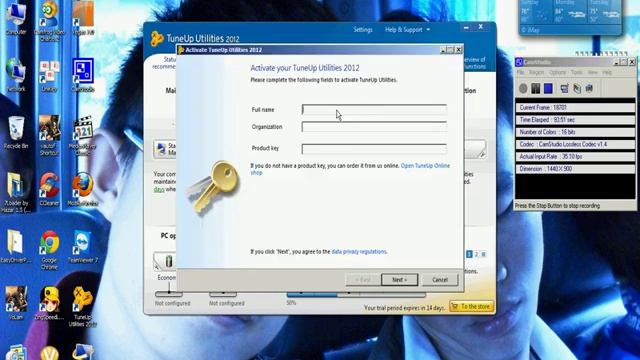Select the VoLam desktop shortcut

16,303
